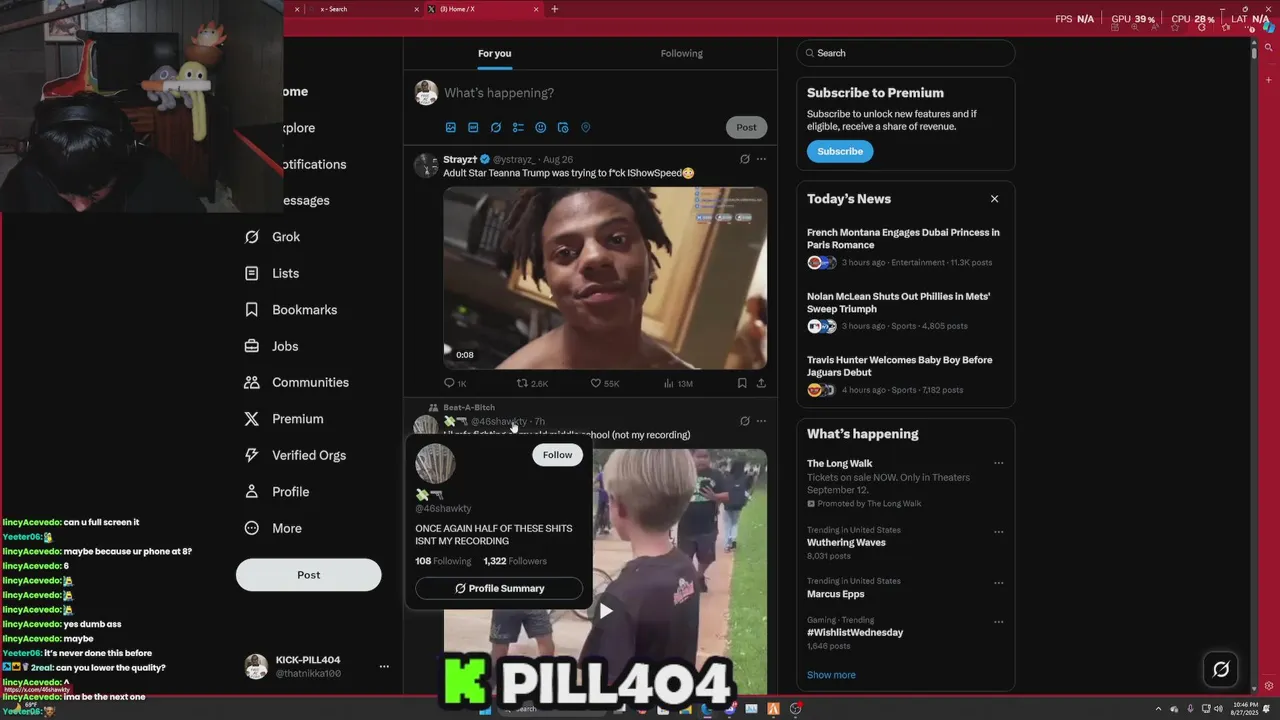Open Grok on the 46shawkty post
Image resolution: width=1280 pixels, height=720 pixels.
745,421
